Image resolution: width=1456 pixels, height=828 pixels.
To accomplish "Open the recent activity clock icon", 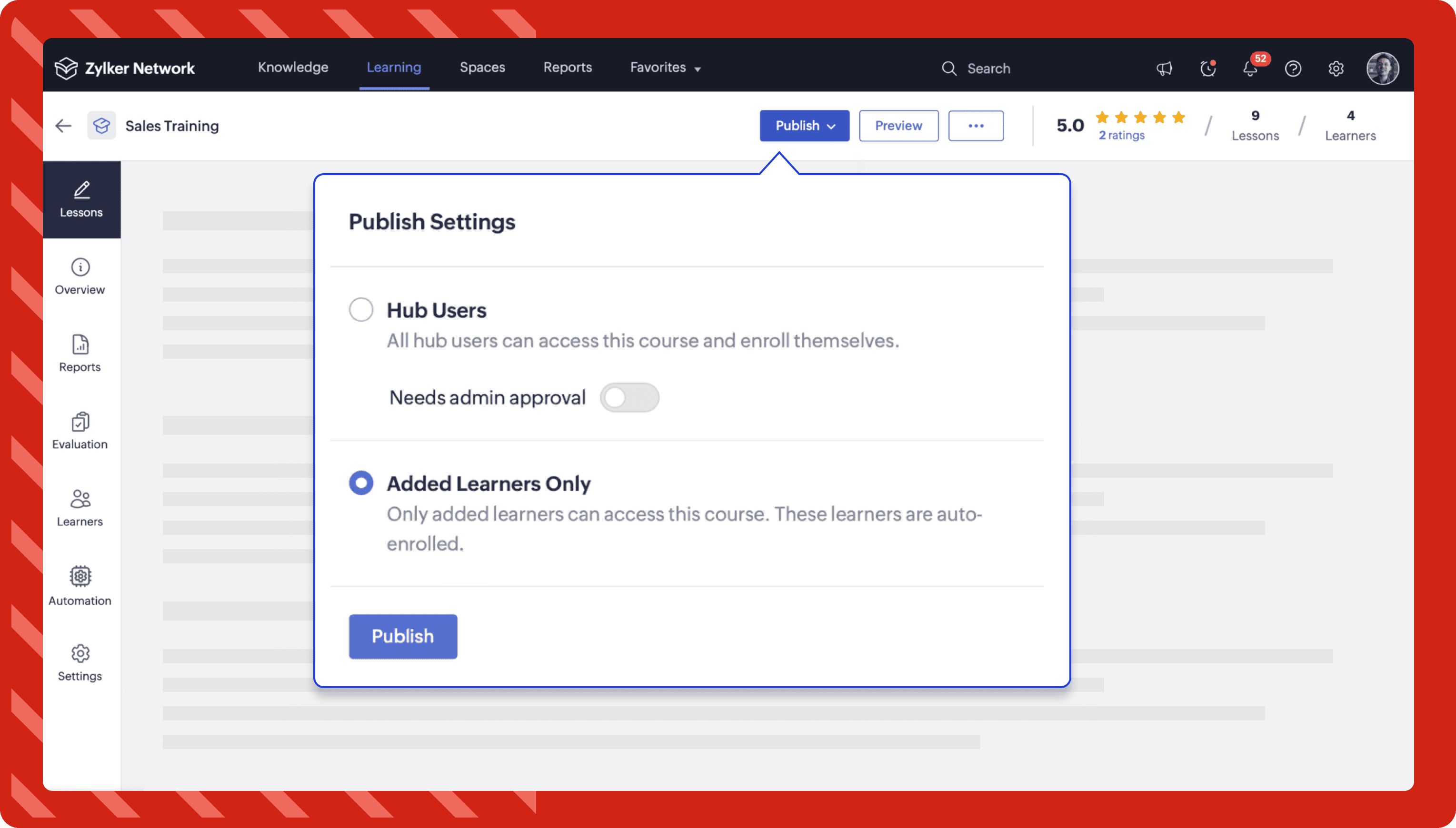I will pos(1208,69).
